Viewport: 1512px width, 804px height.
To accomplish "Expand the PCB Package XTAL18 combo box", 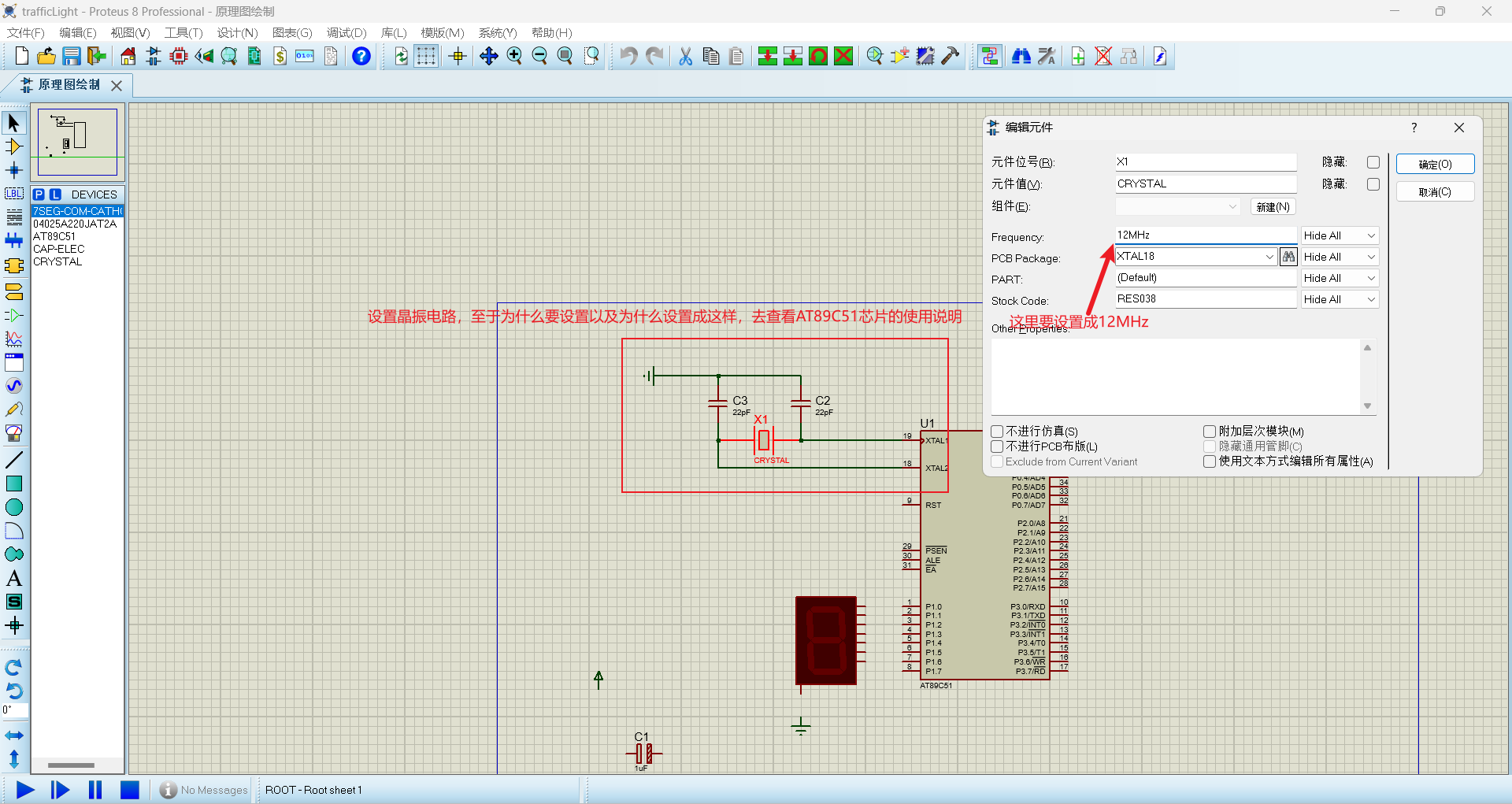I will pyautogui.click(x=1269, y=257).
